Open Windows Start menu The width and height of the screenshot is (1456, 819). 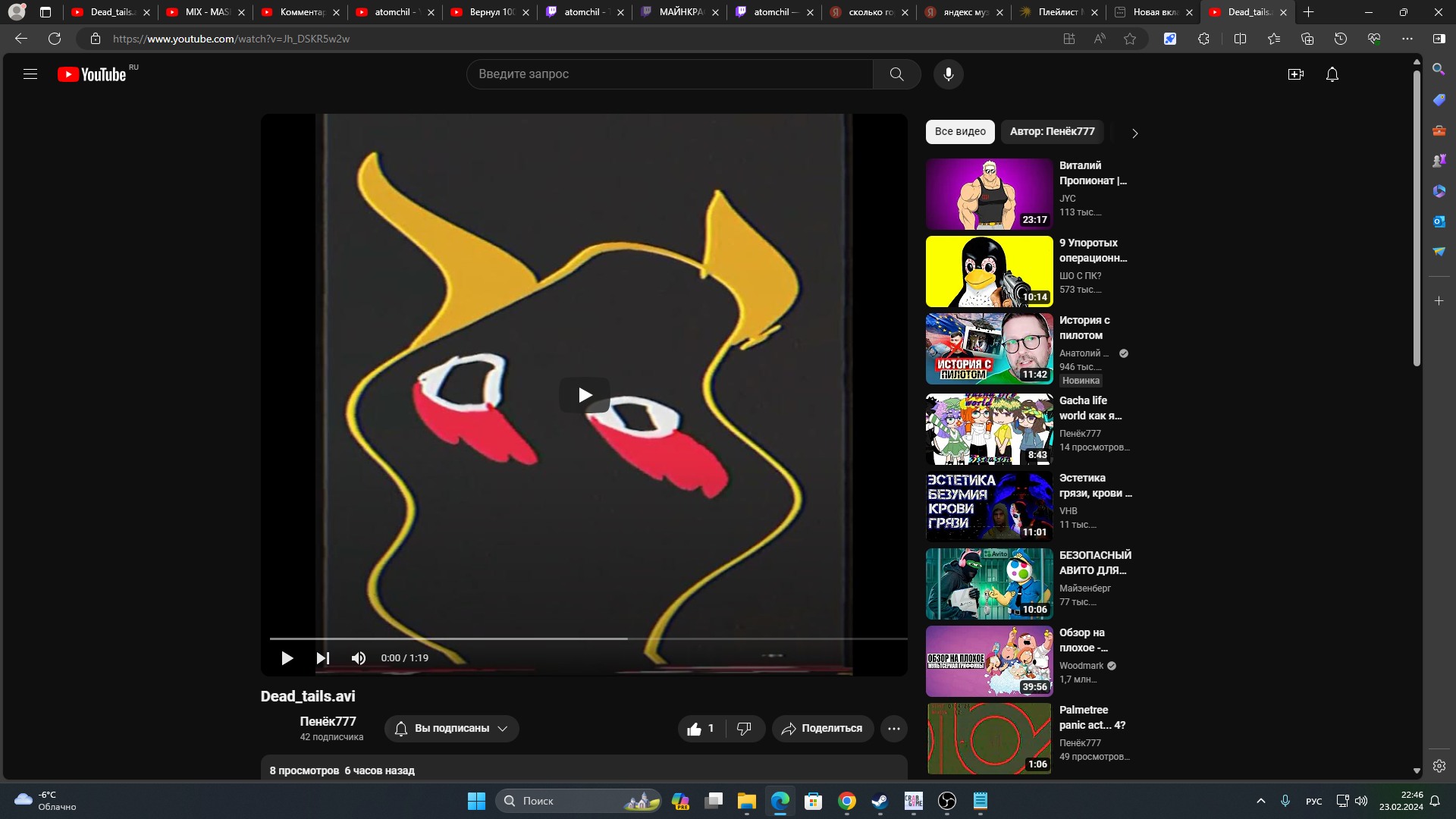click(476, 801)
